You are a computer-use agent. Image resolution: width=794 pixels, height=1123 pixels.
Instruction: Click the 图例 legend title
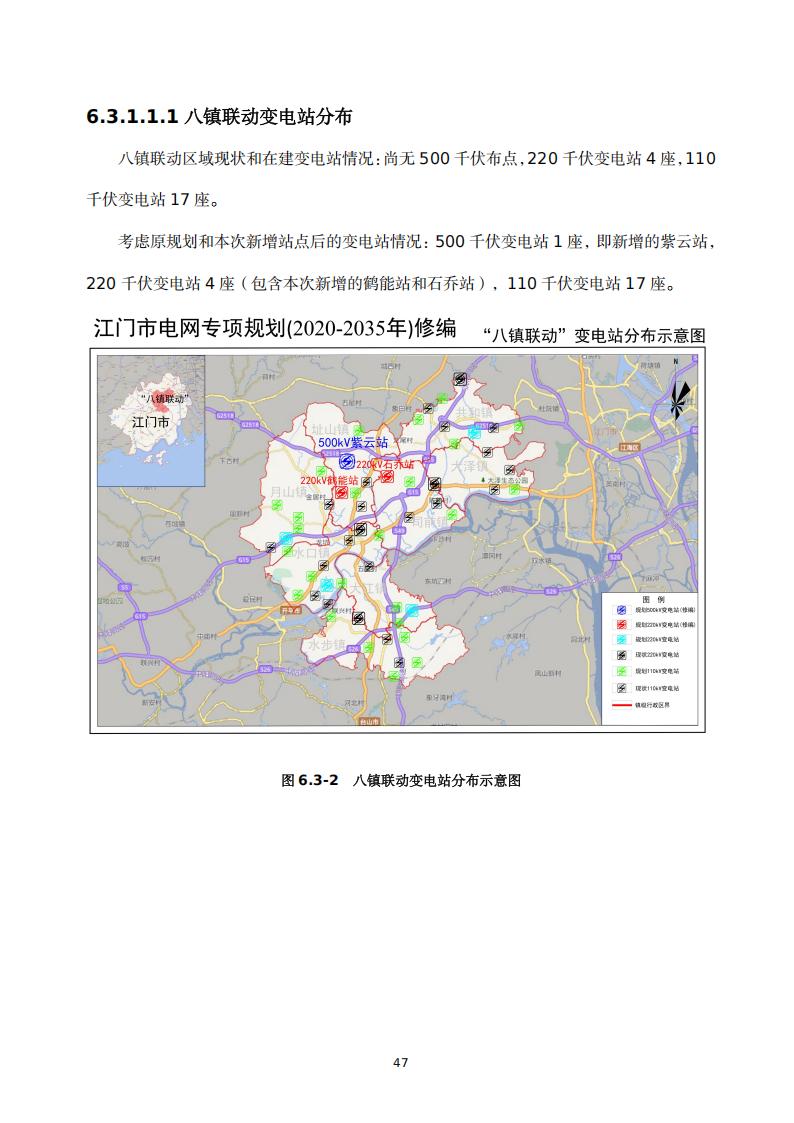[x=653, y=599]
